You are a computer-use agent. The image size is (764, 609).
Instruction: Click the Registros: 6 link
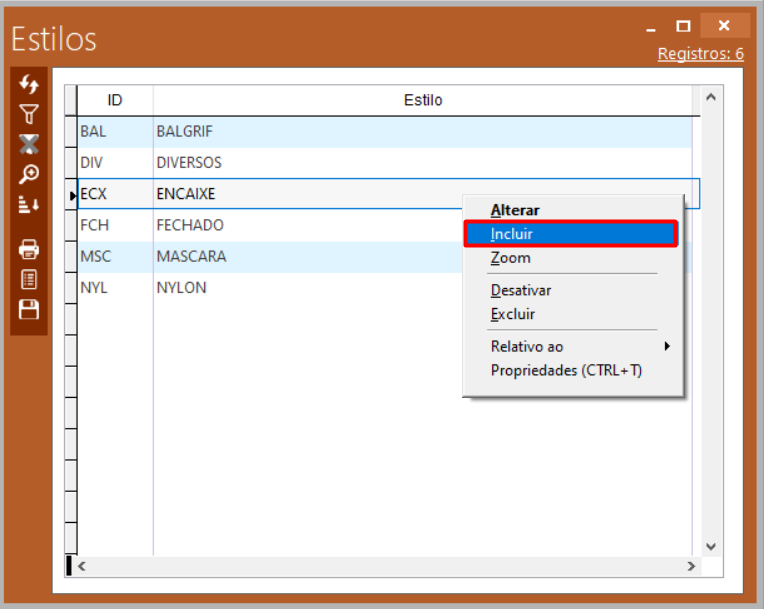[700, 54]
